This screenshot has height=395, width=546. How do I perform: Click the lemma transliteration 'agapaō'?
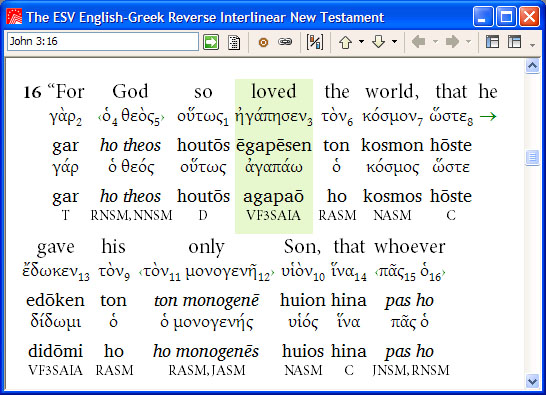click(x=274, y=197)
